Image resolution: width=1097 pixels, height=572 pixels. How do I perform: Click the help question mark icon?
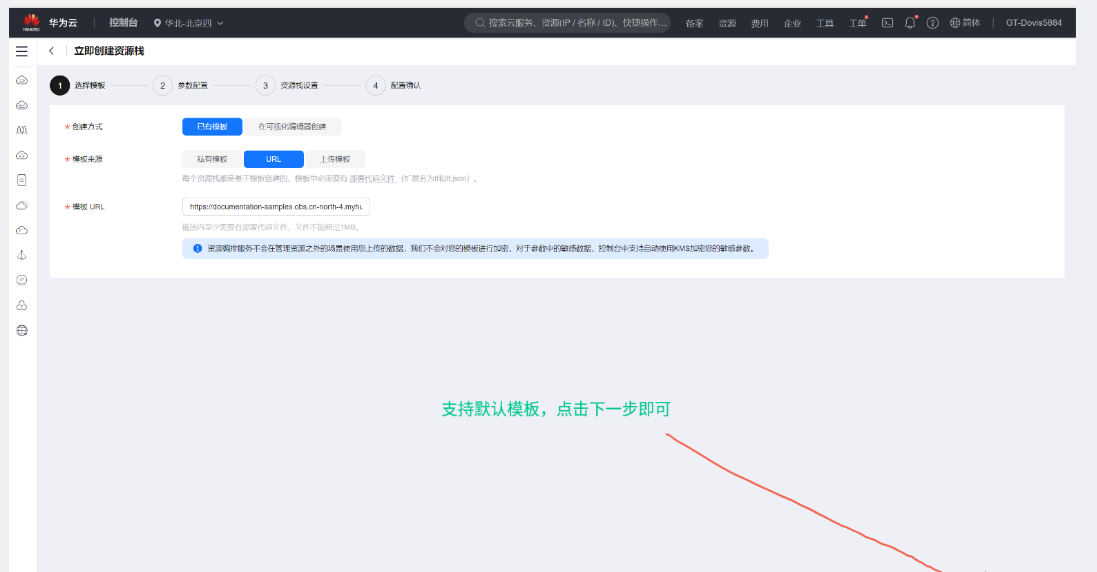[932, 23]
